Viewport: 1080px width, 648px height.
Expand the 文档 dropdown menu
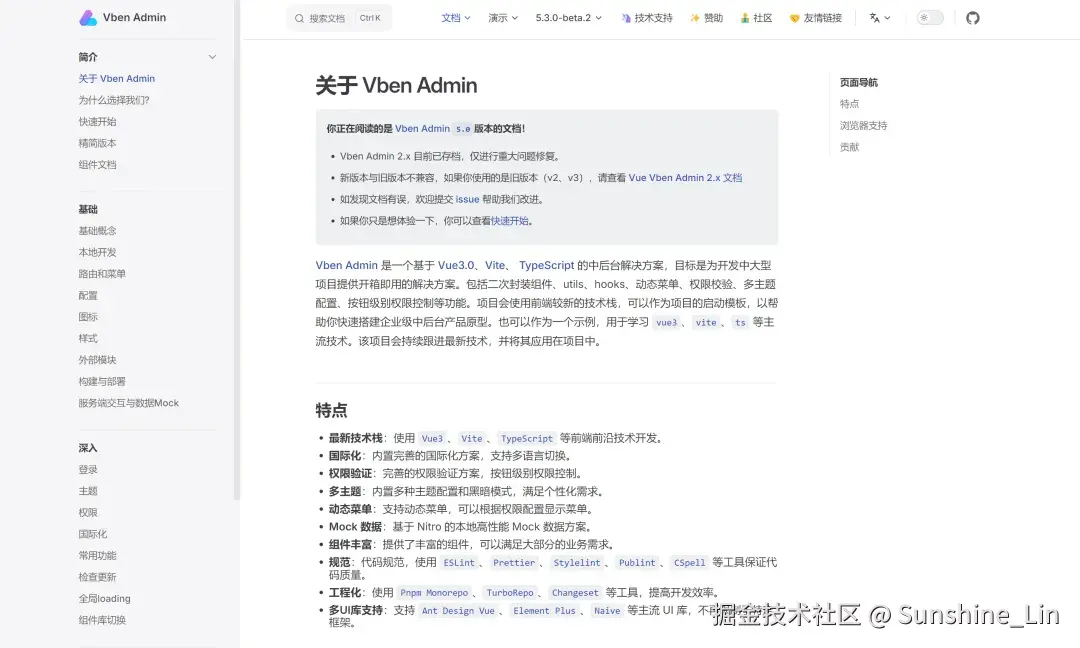[x=456, y=18]
